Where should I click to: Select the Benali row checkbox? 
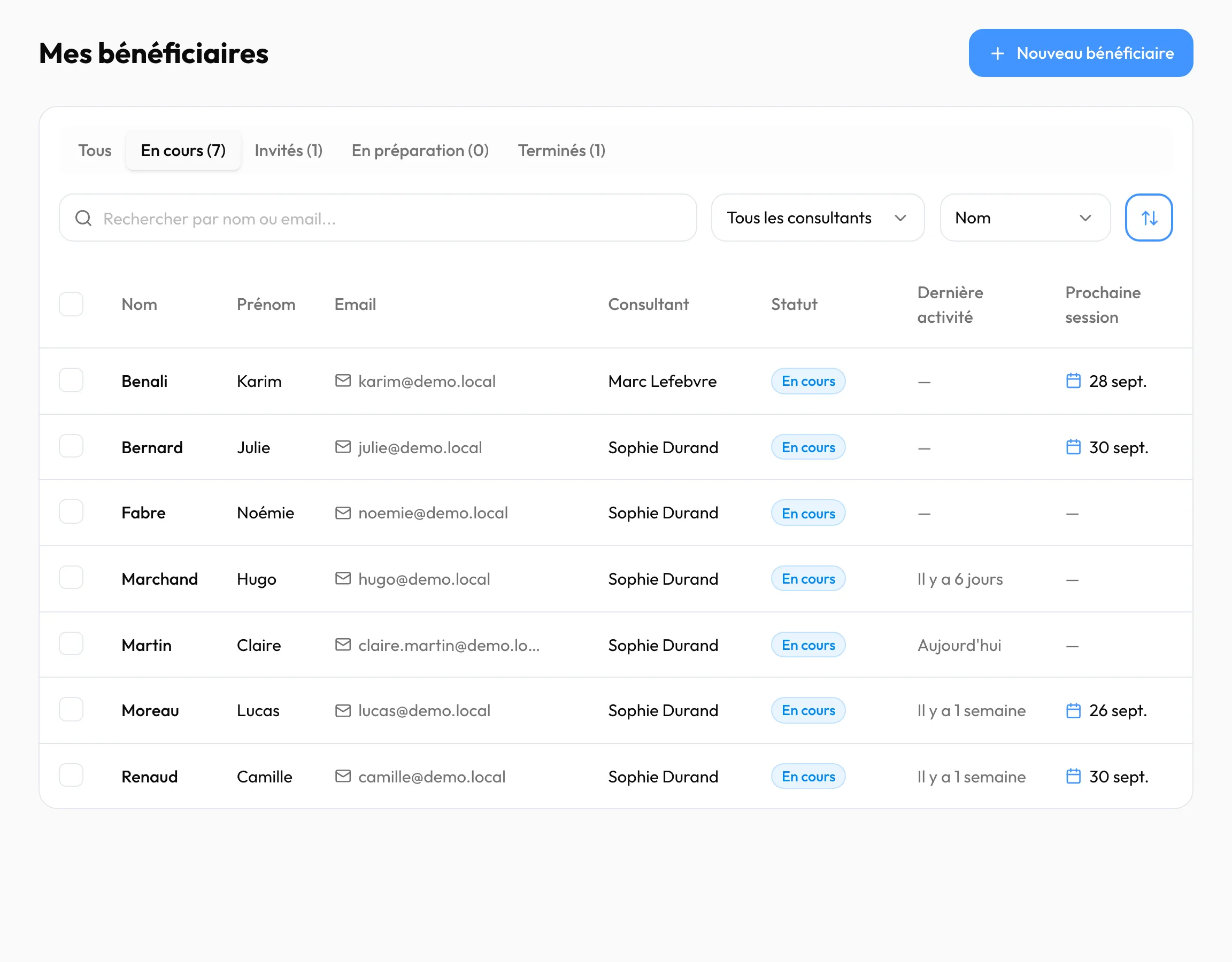(x=71, y=380)
